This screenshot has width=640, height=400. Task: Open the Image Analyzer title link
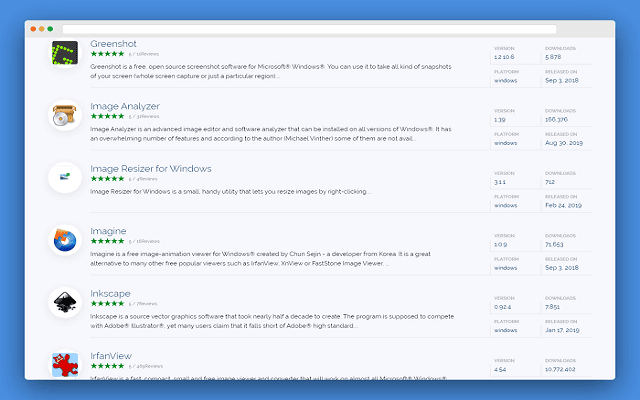pyautogui.click(x=124, y=105)
